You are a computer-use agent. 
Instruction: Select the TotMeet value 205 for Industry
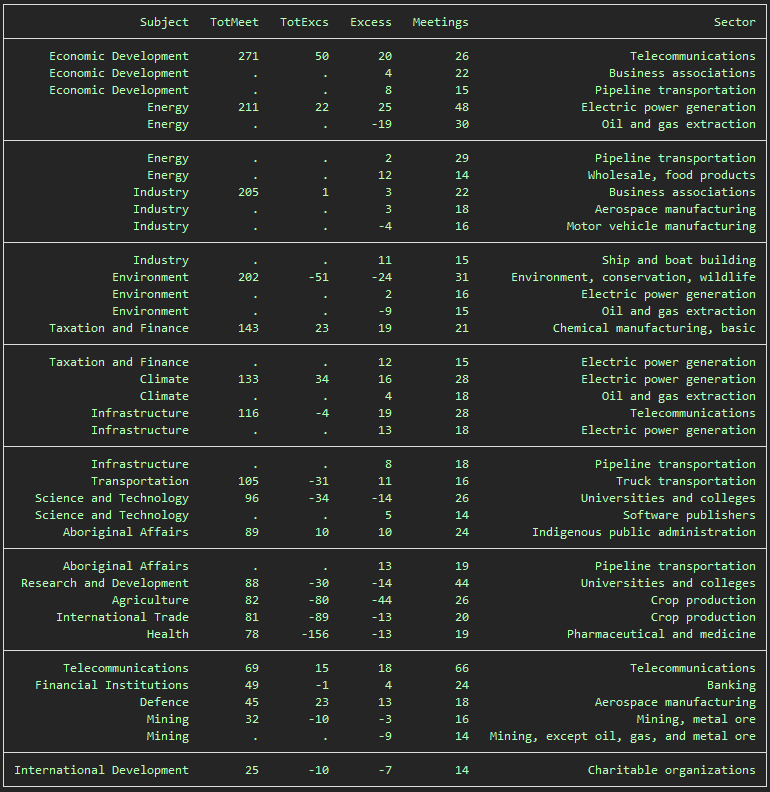point(248,192)
